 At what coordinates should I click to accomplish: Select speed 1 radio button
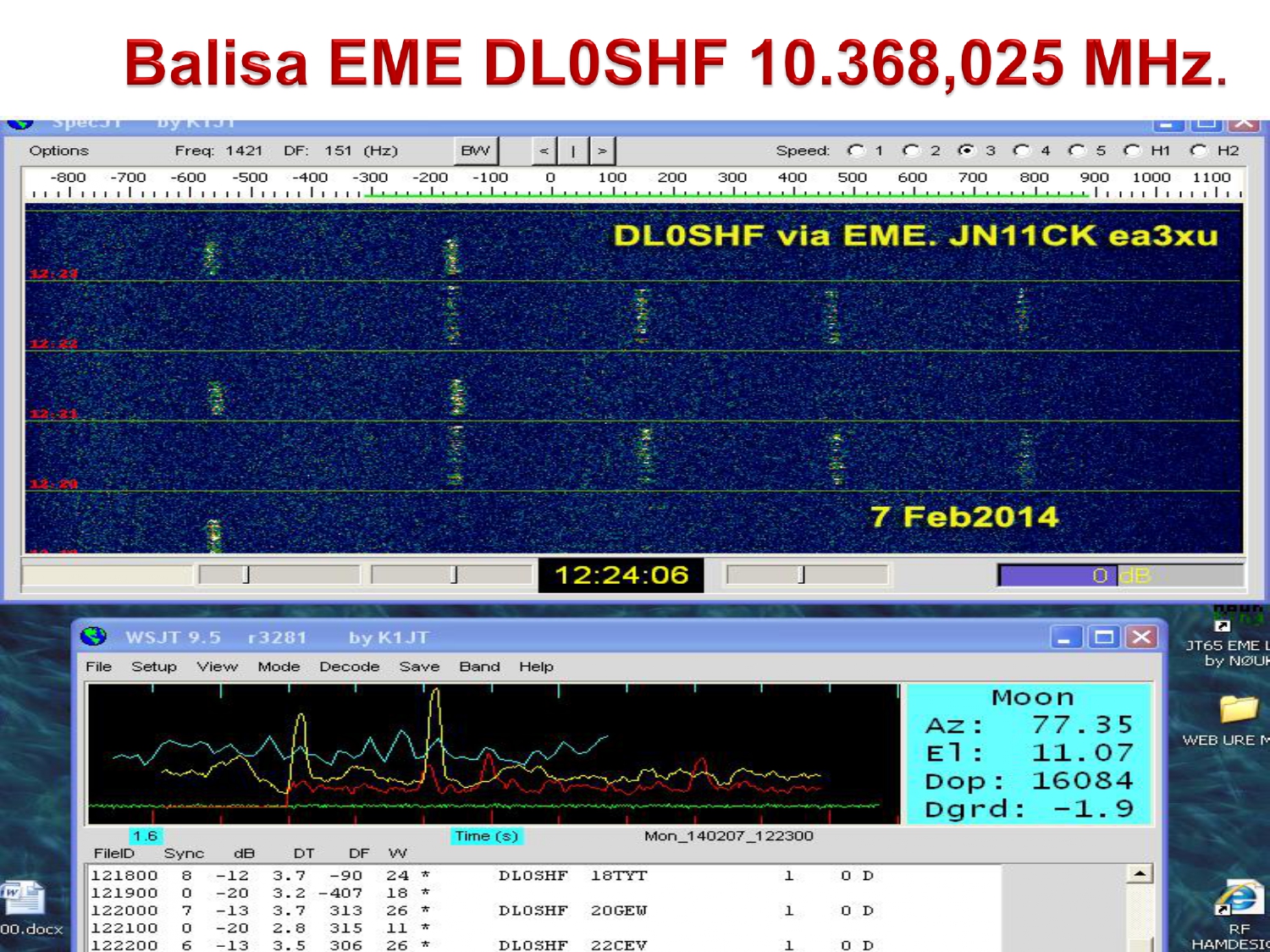(x=856, y=151)
